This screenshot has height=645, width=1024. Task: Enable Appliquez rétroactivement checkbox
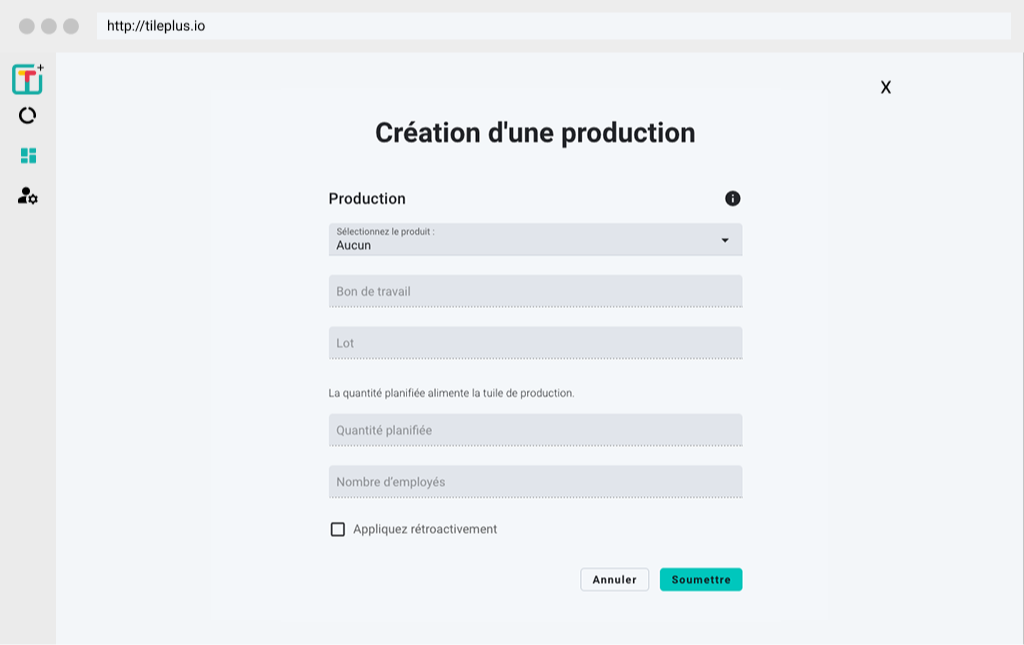[338, 529]
